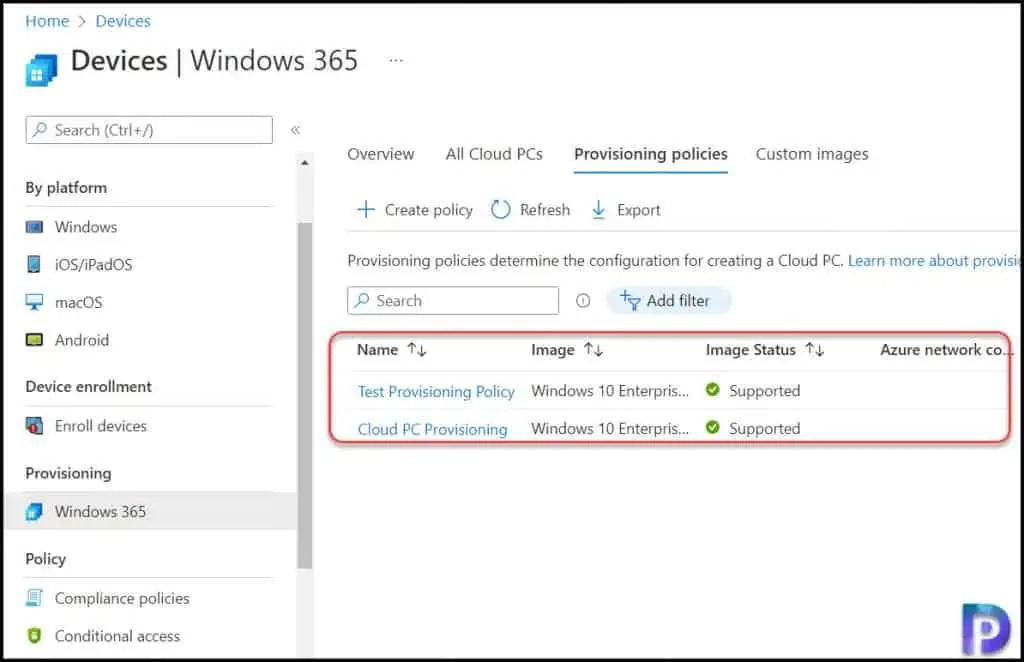Click the info icon beside policy search

coord(583,301)
